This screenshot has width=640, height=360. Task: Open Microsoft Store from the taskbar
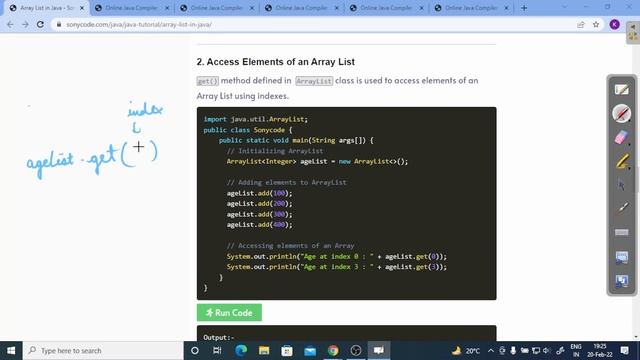(x=287, y=351)
